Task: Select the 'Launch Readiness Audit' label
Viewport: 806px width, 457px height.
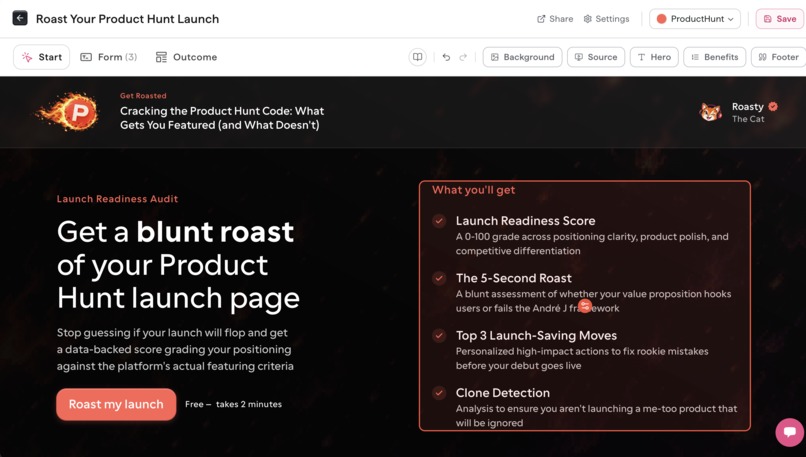Action: pos(117,199)
